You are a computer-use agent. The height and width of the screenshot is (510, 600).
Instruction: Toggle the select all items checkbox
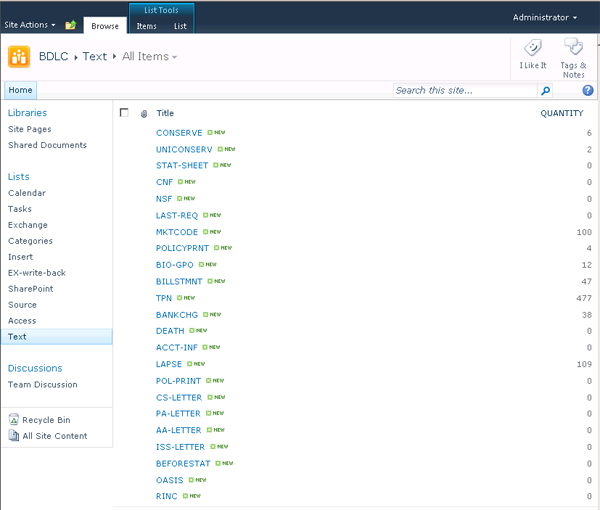point(124,113)
